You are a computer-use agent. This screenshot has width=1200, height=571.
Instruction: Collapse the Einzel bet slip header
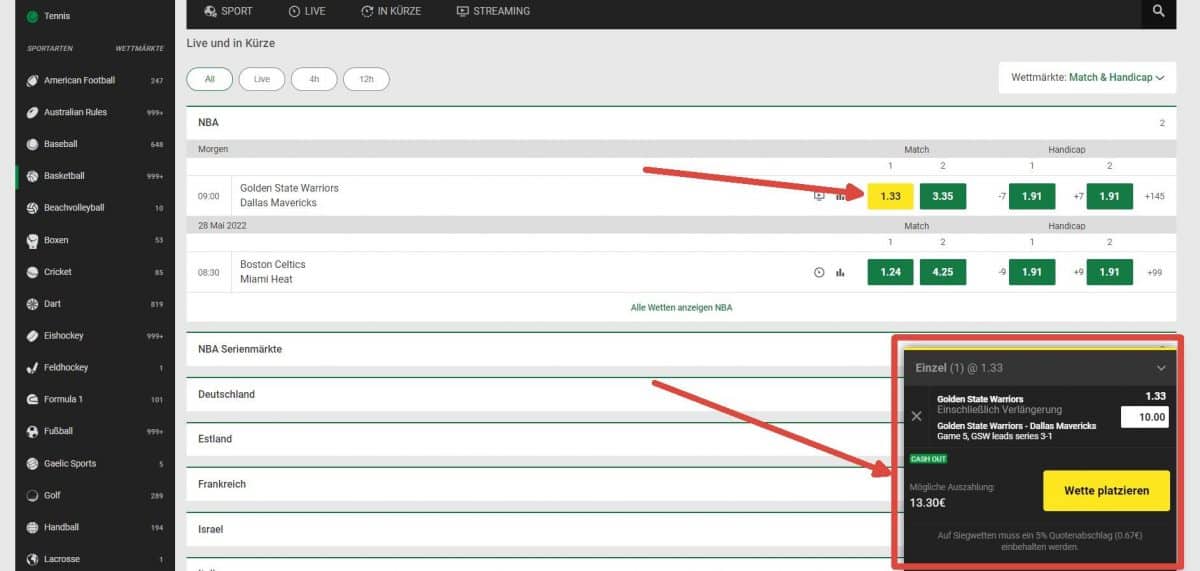coord(1160,368)
